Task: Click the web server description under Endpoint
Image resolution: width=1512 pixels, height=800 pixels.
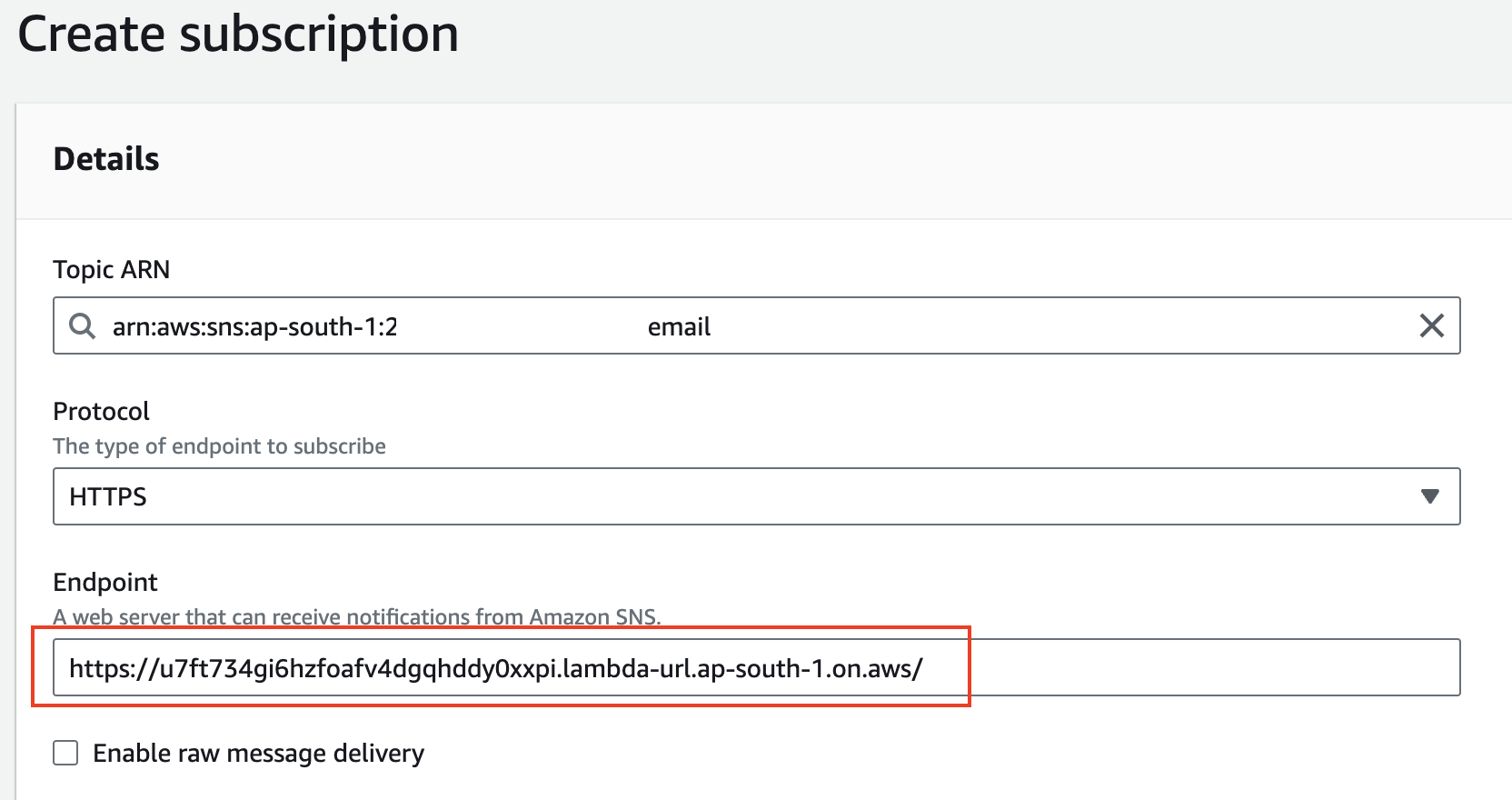Action: click(x=357, y=616)
